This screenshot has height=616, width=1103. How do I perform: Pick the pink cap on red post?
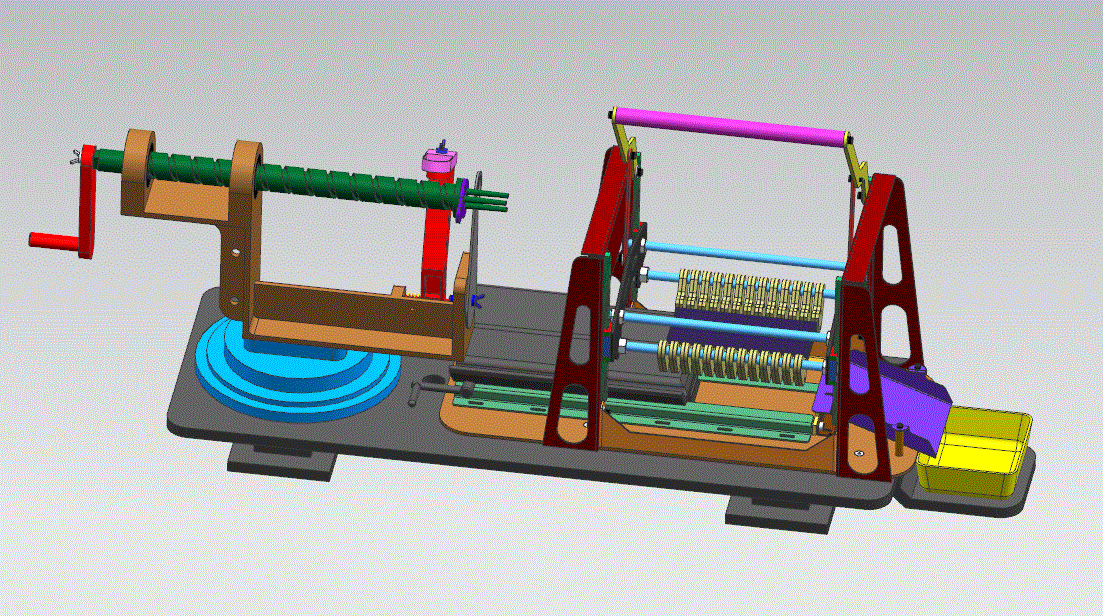[x=440, y=162]
